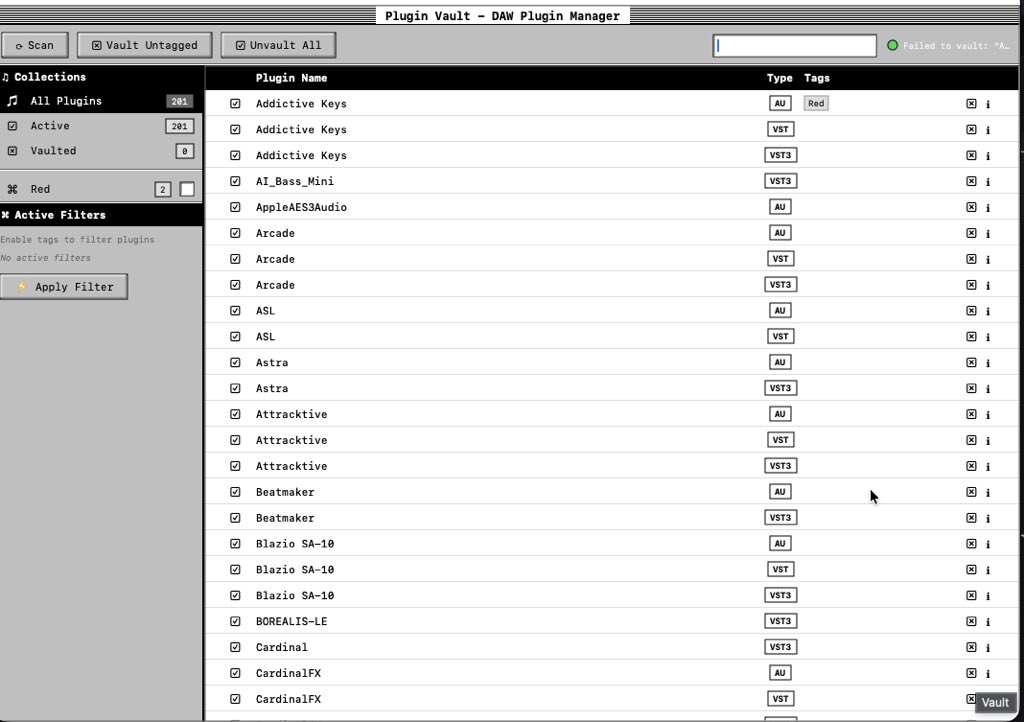Vault the Attracktive VST3 plugin
Screen dimensions: 1024x722
(971, 466)
